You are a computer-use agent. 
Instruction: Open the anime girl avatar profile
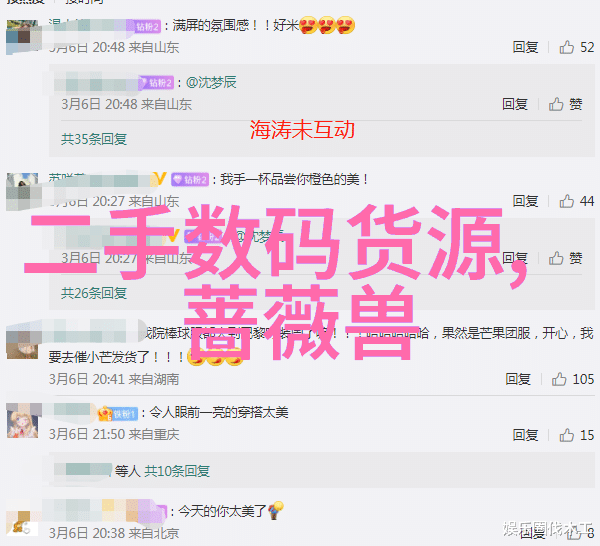23,422
